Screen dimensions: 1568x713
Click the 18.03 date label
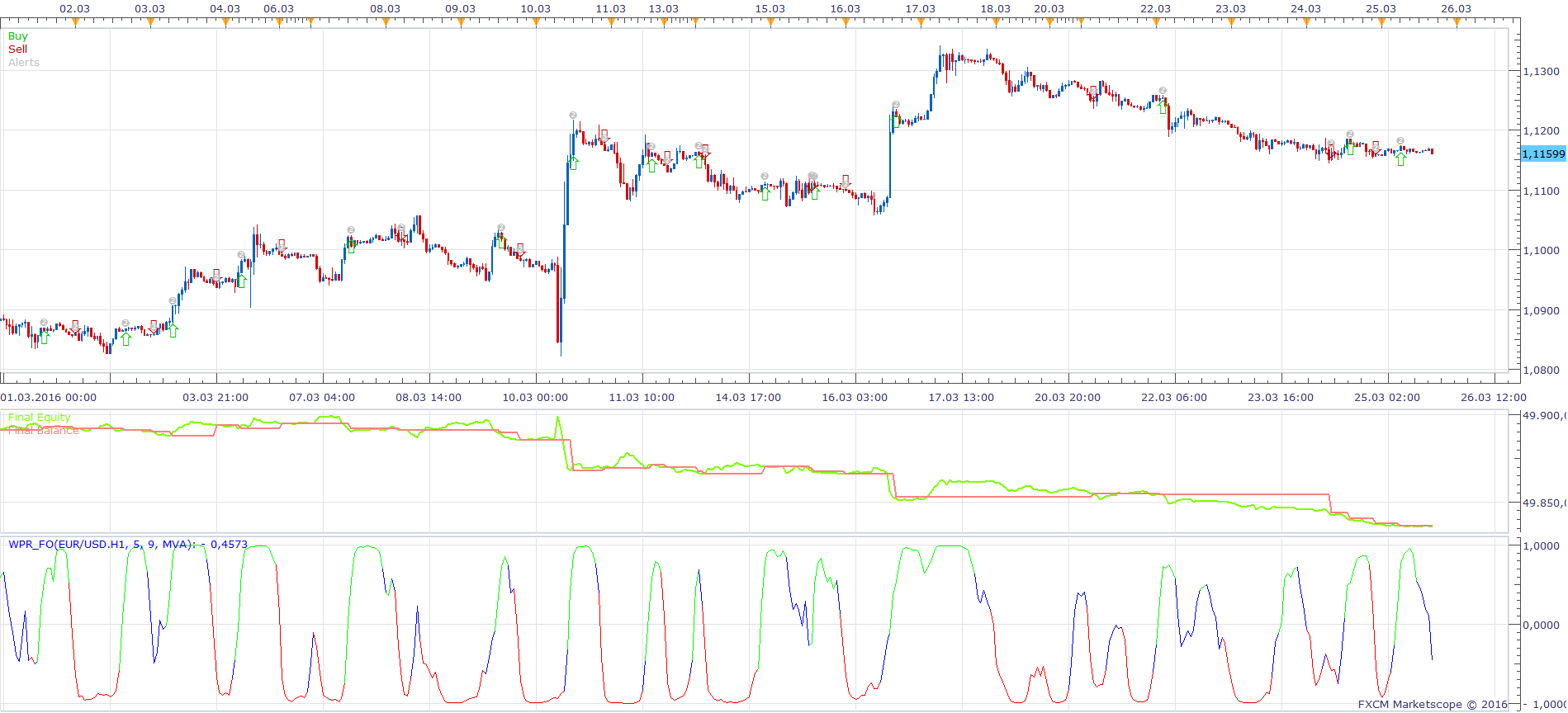click(x=996, y=9)
